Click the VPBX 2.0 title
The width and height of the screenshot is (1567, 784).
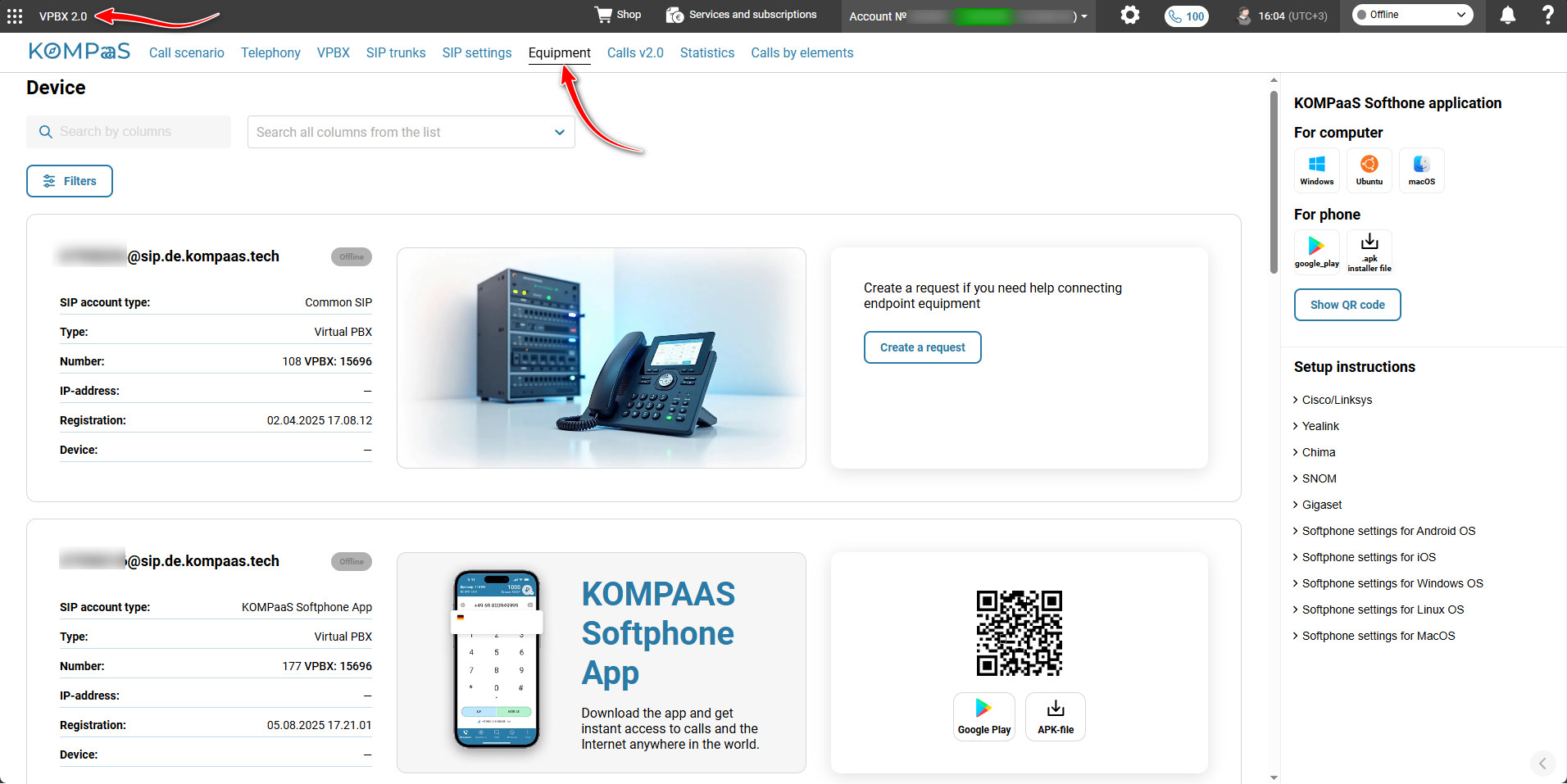63,16
